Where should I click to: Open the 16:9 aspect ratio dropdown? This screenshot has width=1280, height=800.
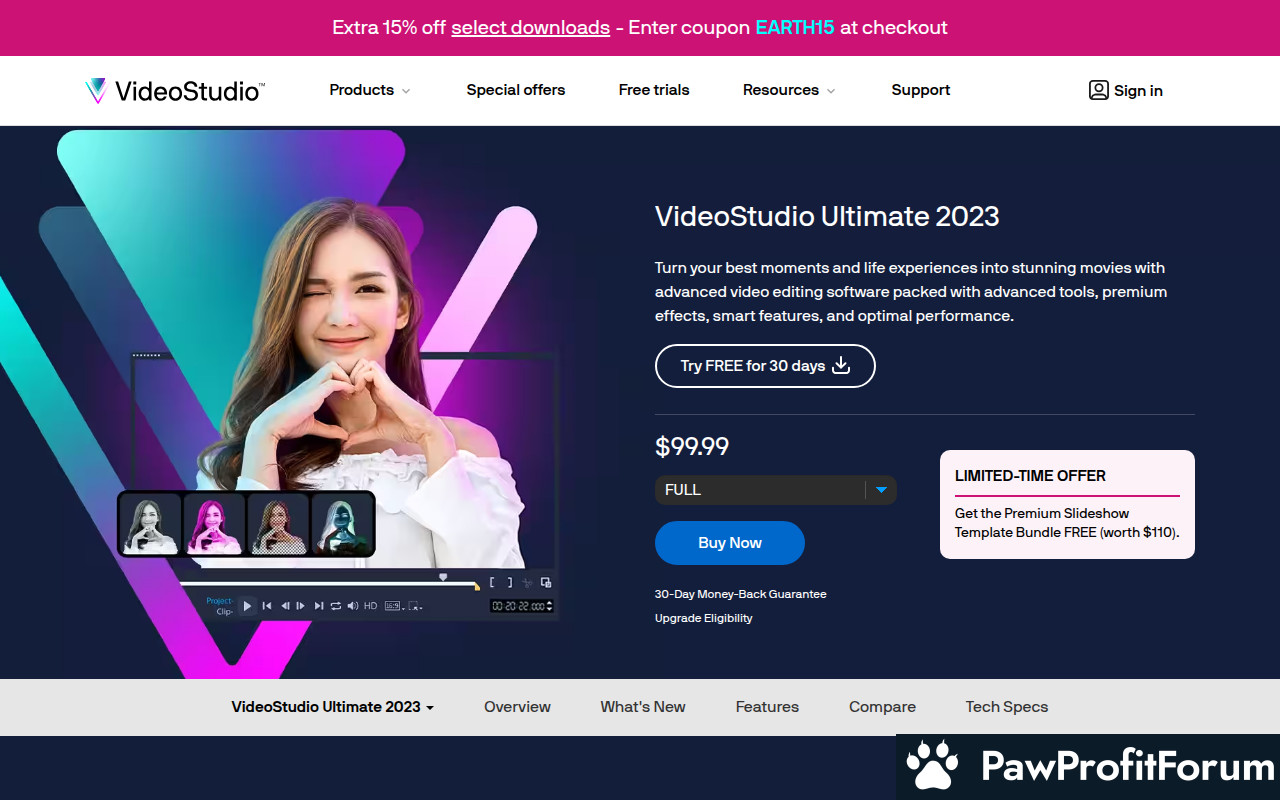pyautogui.click(x=394, y=606)
